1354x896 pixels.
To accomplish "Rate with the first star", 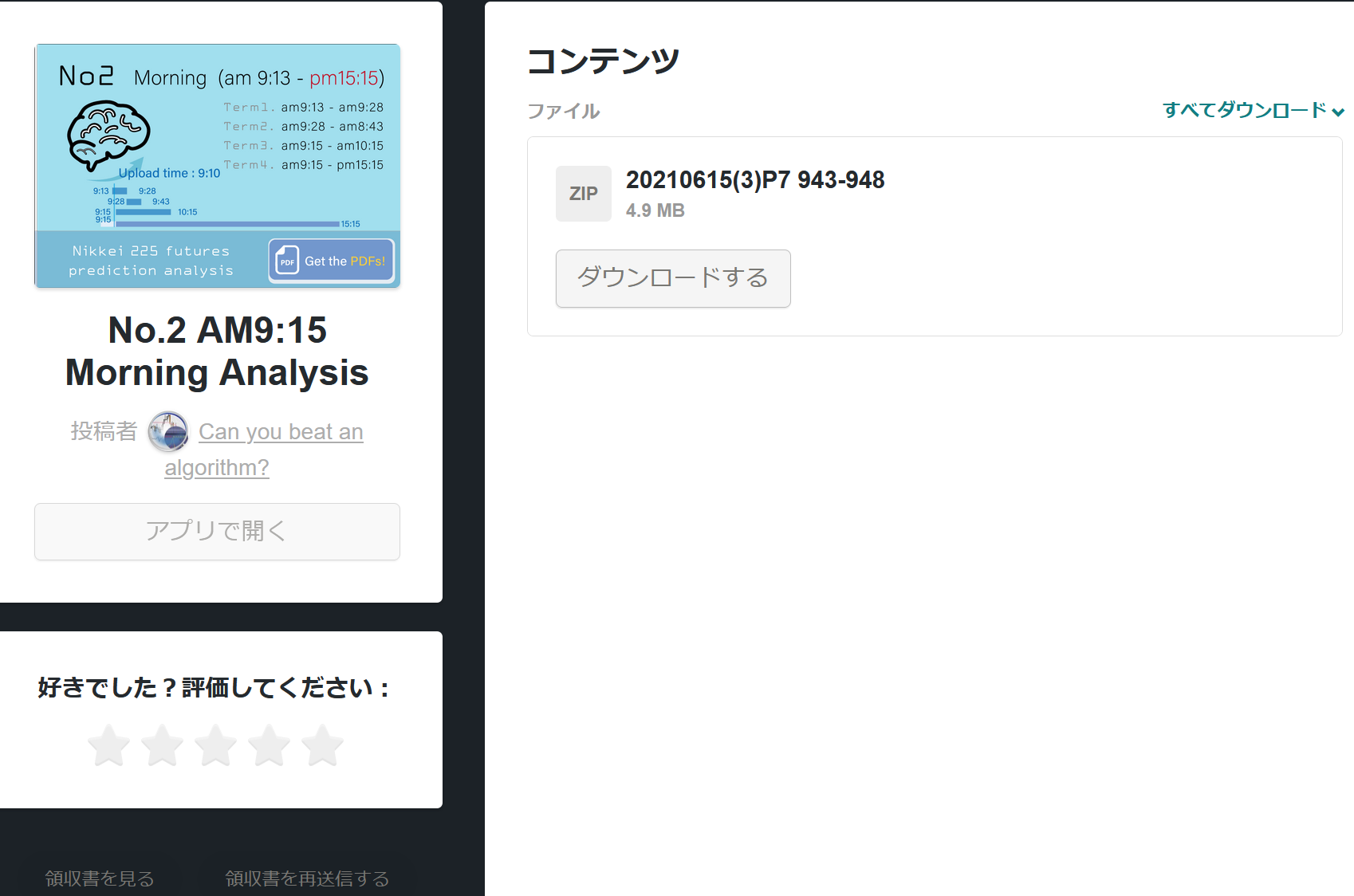I will [109, 746].
